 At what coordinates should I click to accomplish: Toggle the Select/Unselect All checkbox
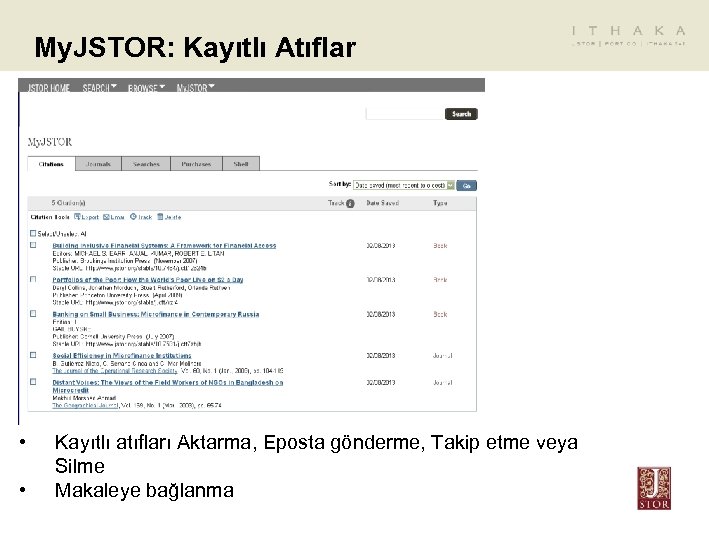(33, 233)
